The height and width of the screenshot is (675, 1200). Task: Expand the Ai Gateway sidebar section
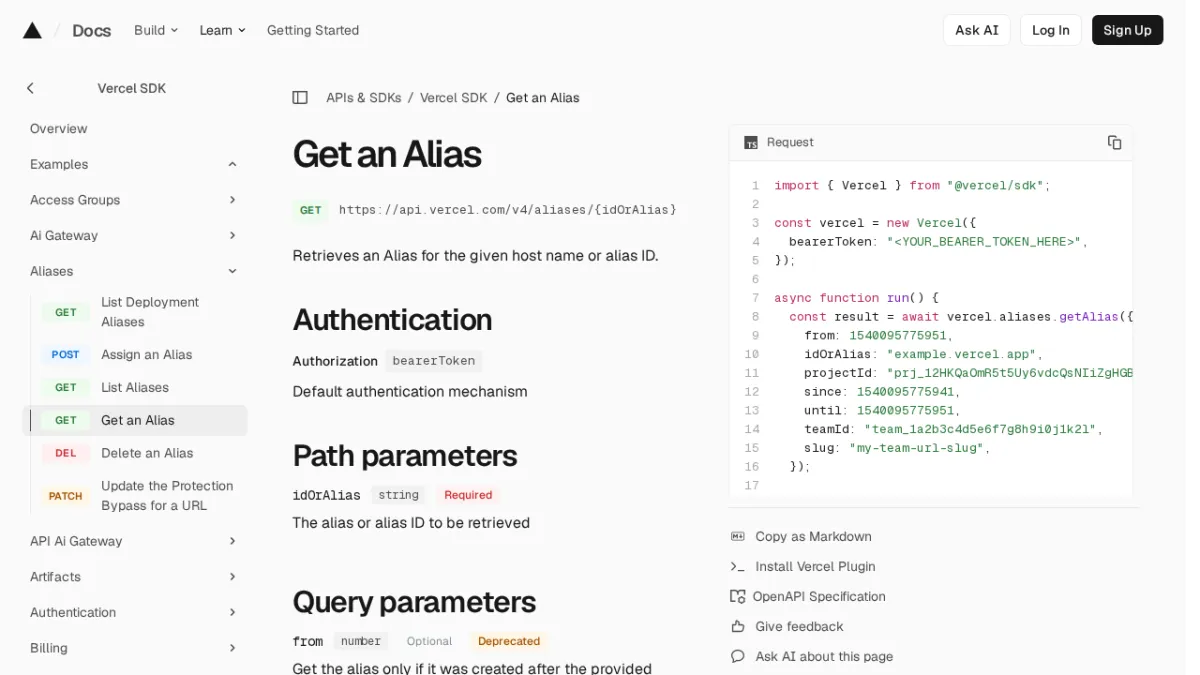[232, 236]
